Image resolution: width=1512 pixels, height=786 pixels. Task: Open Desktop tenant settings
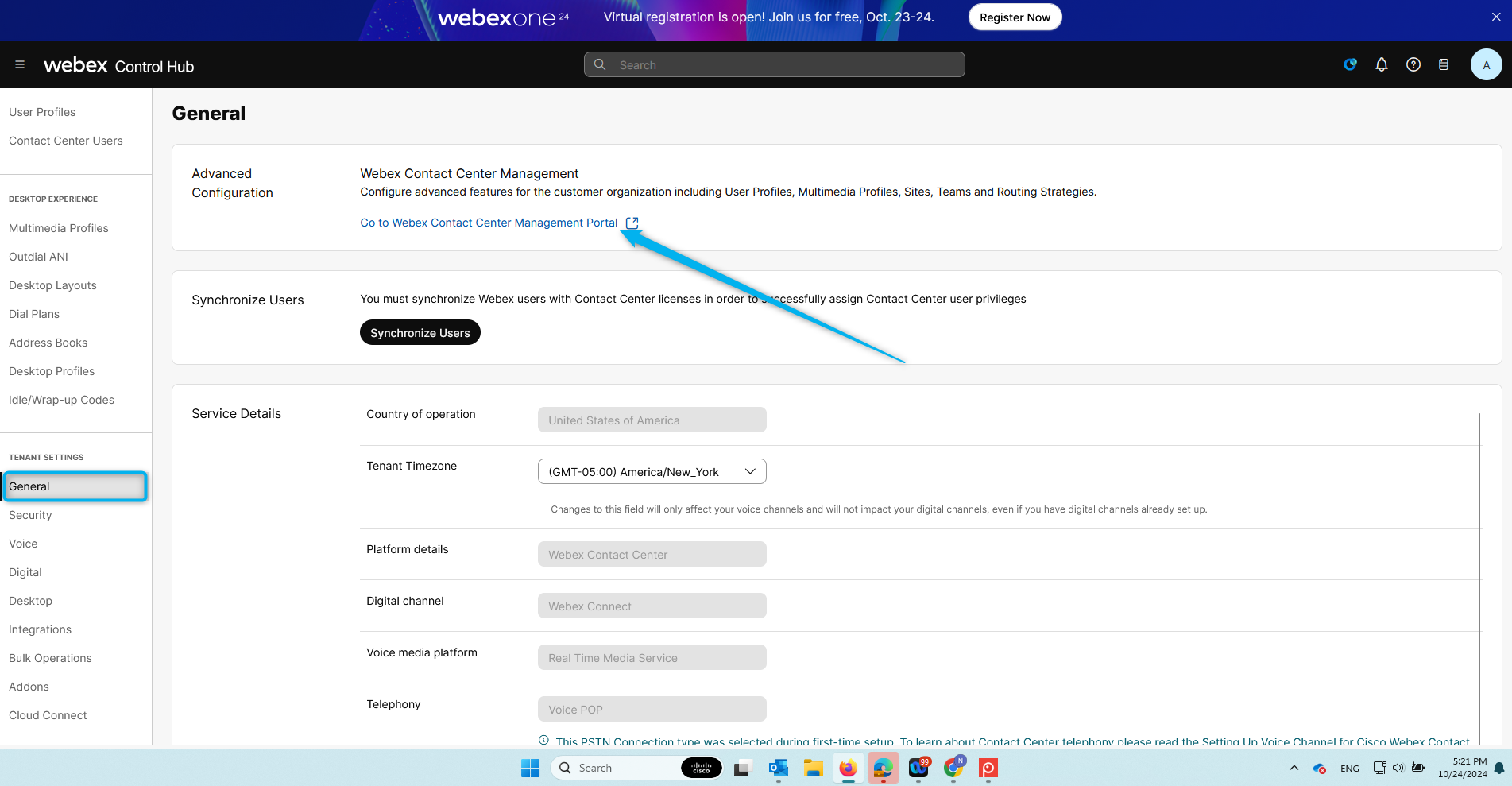pyautogui.click(x=30, y=601)
